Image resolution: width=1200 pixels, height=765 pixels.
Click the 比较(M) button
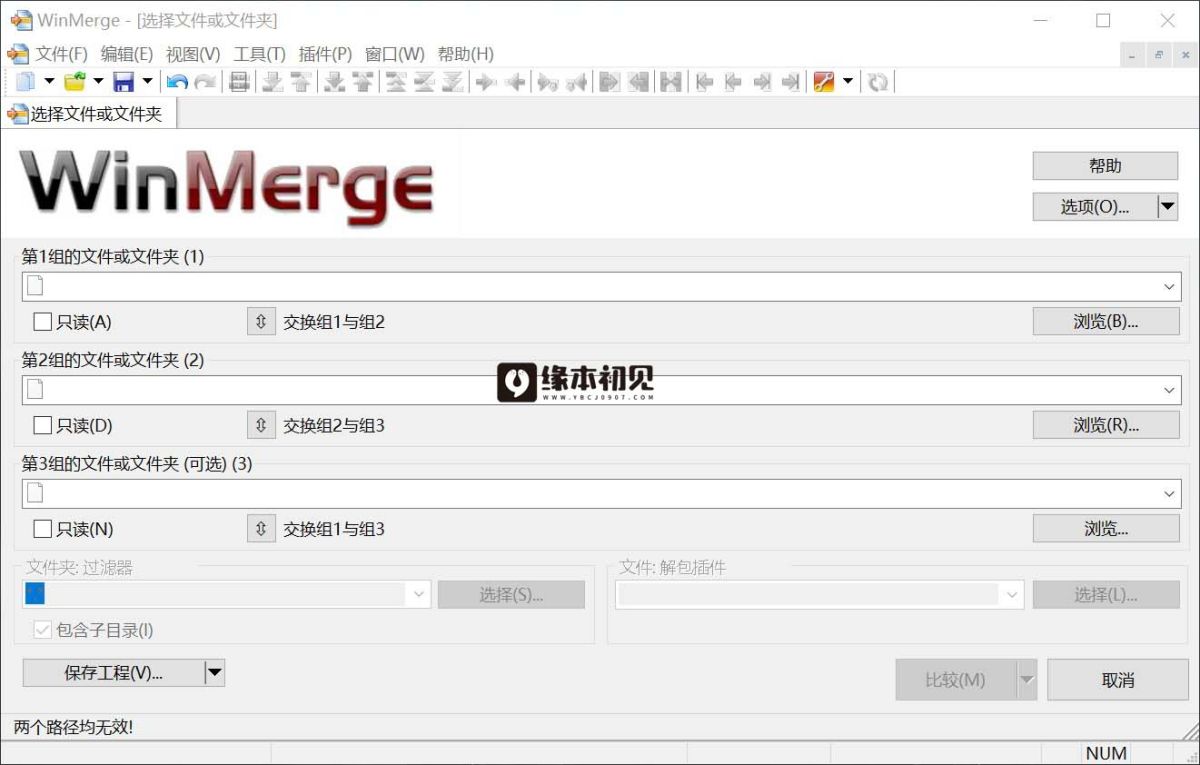(x=956, y=680)
